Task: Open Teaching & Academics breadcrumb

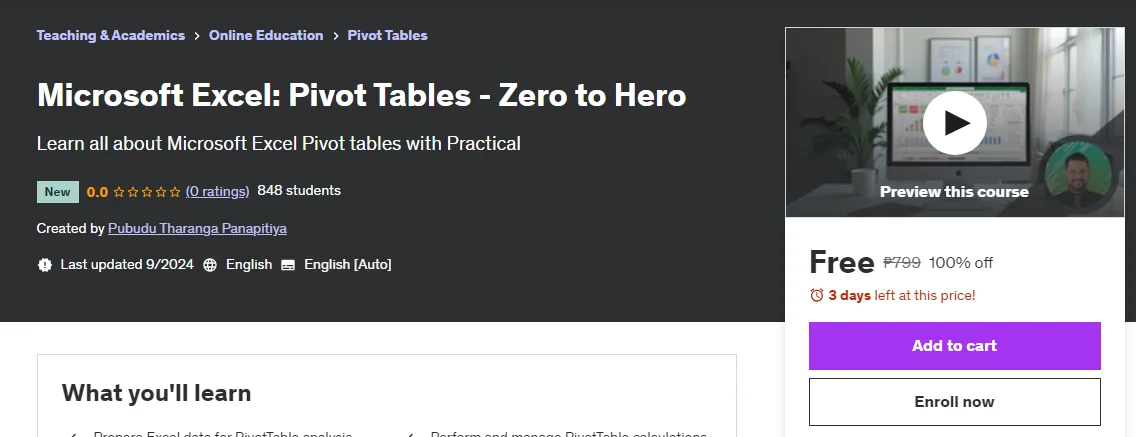Action: coord(111,35)
